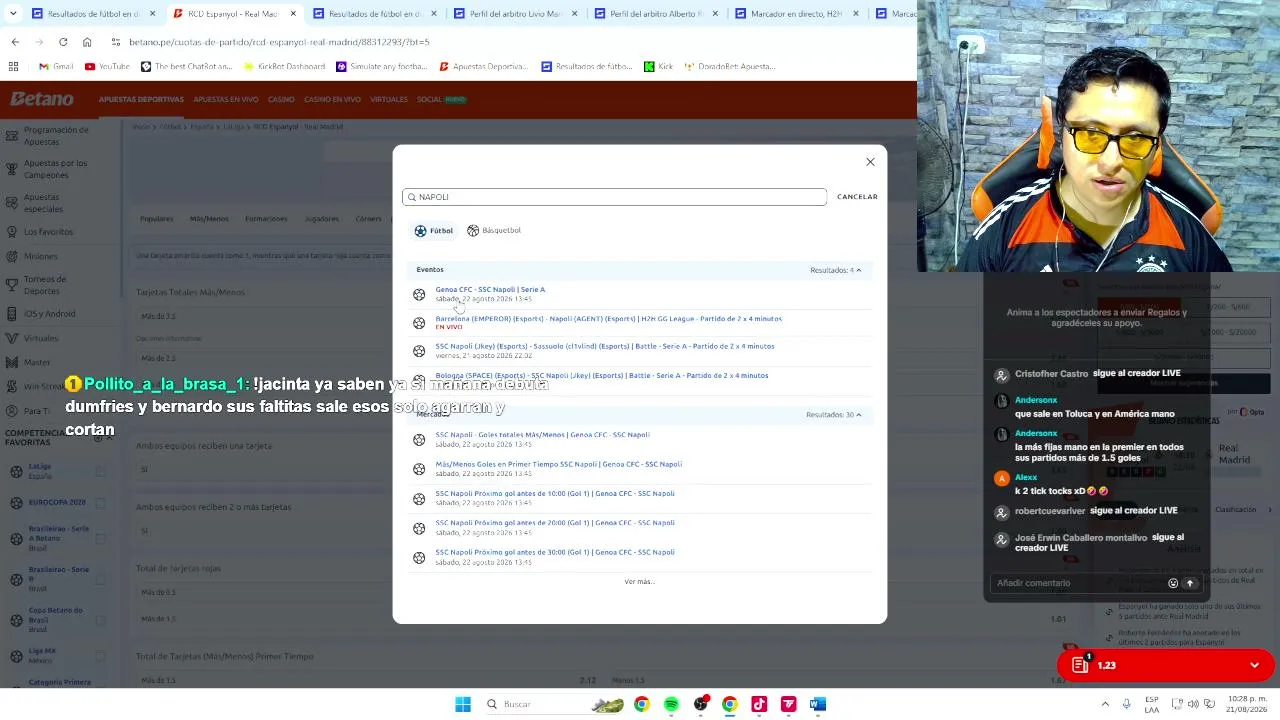Close the search dialog with the X
This screenshot has width=1280, height=720.
[870, 162]
